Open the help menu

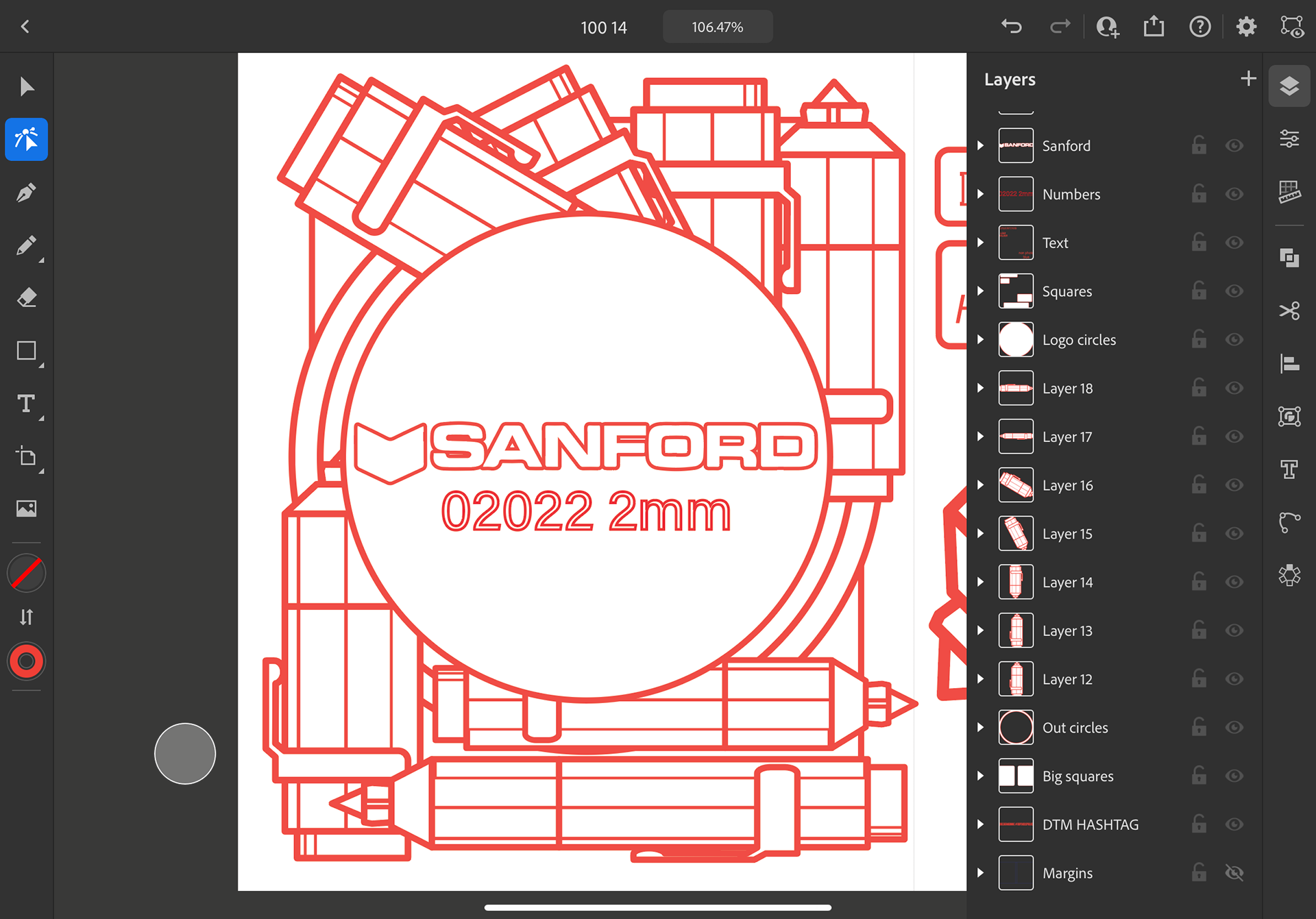[1200, 27]
